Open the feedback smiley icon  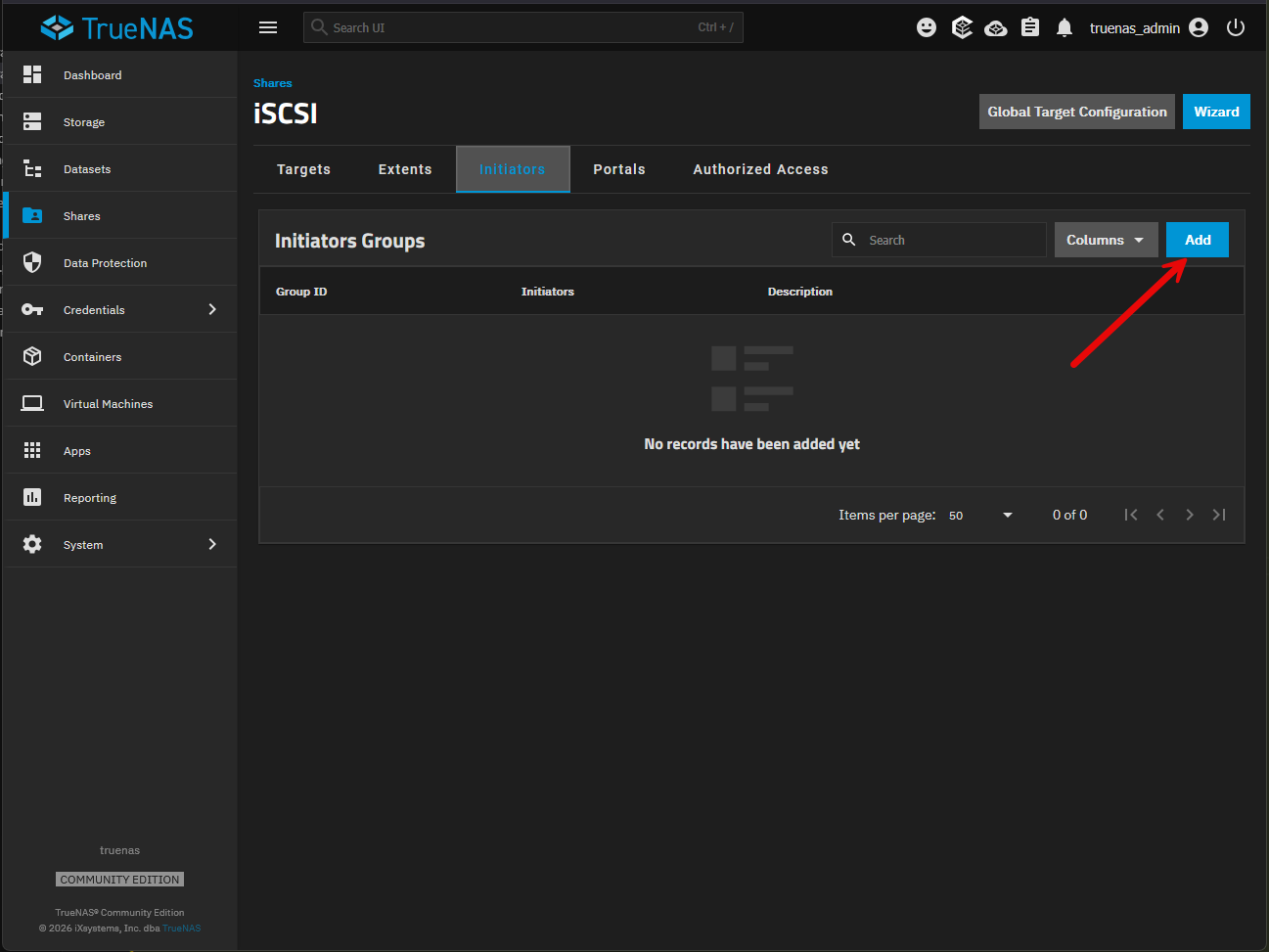tap(927, 27)
